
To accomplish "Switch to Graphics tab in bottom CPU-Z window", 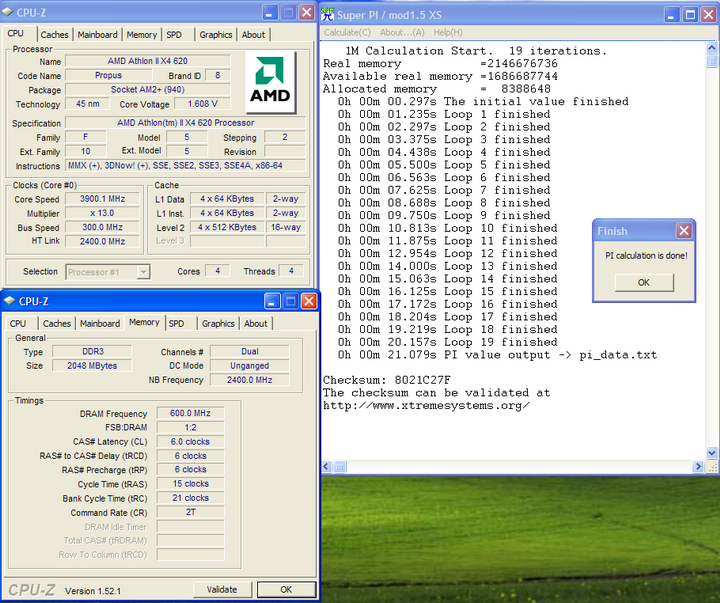I will tap(218, 323).
